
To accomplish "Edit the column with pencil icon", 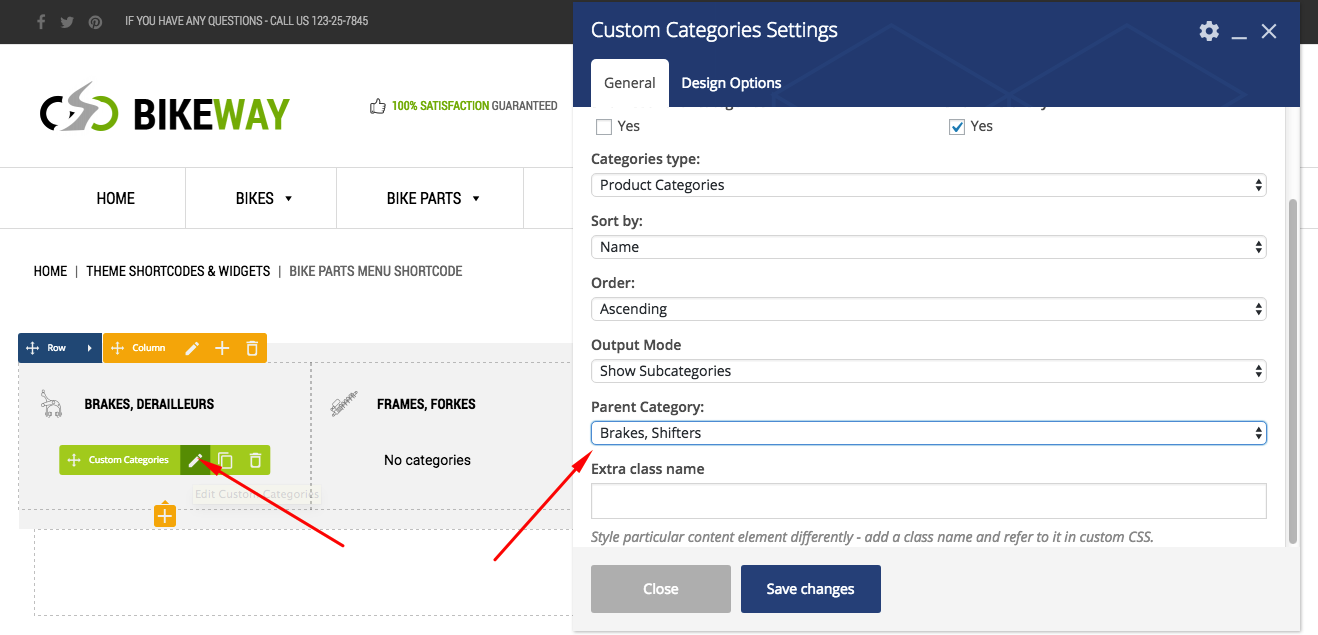I will 192,348.
